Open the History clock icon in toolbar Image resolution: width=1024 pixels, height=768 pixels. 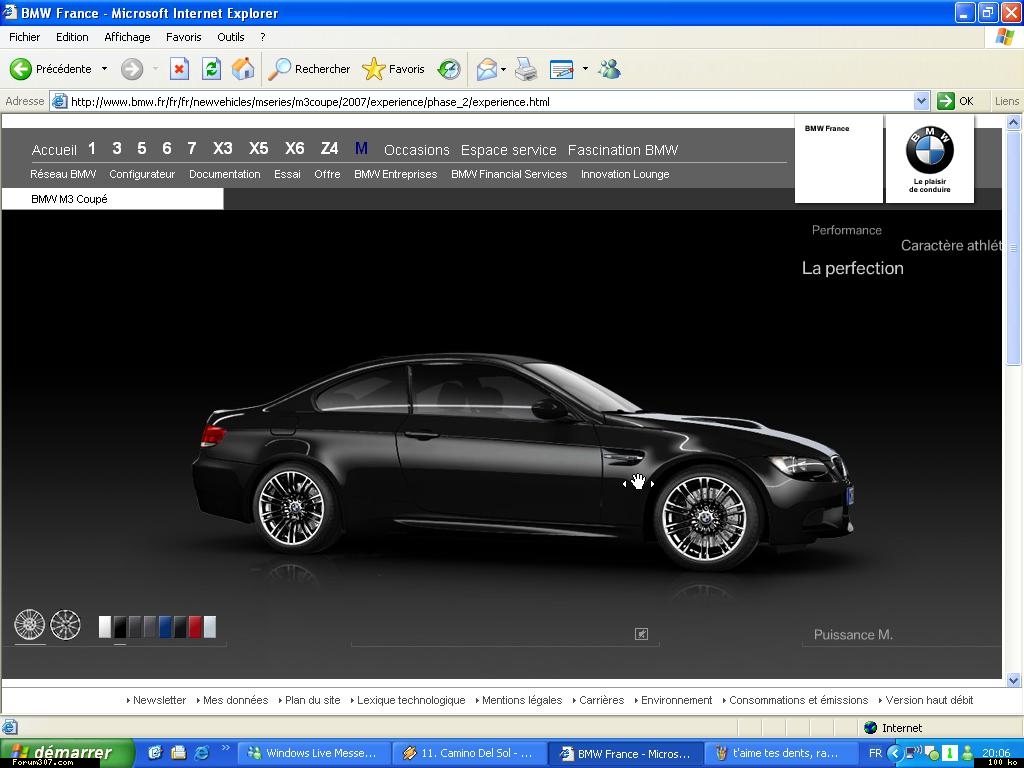(x=449, y=69)
